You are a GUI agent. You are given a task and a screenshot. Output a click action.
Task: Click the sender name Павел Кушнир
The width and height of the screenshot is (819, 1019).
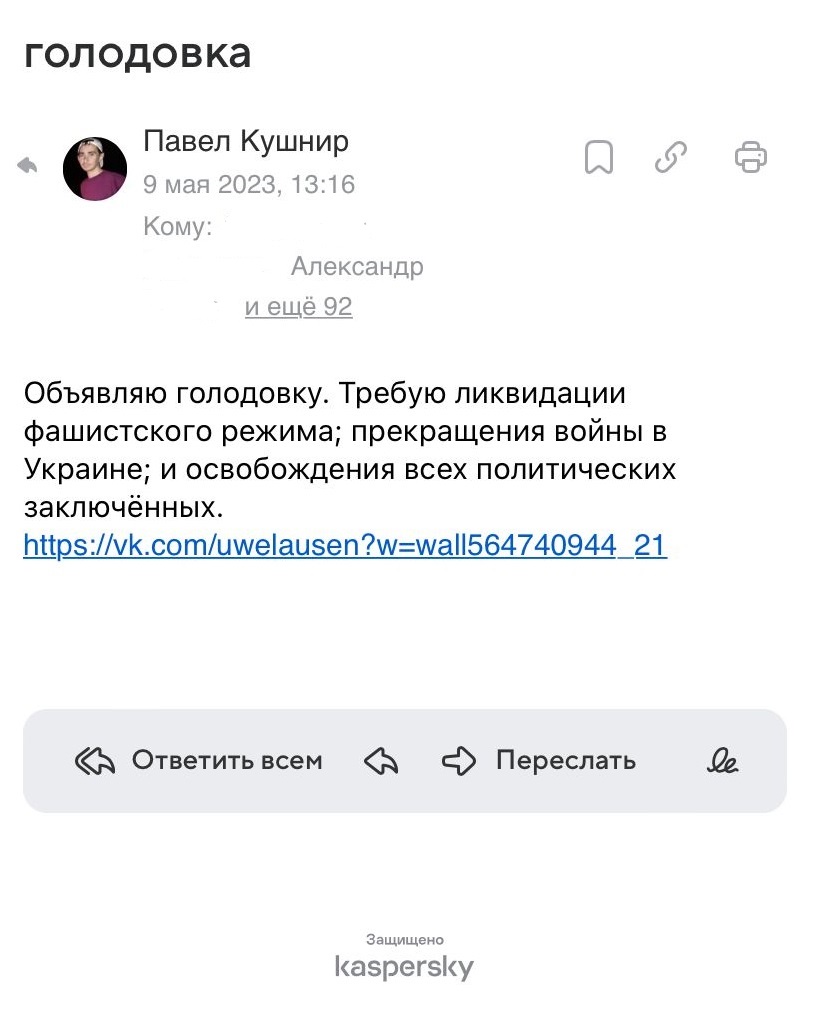pos(246,142)
